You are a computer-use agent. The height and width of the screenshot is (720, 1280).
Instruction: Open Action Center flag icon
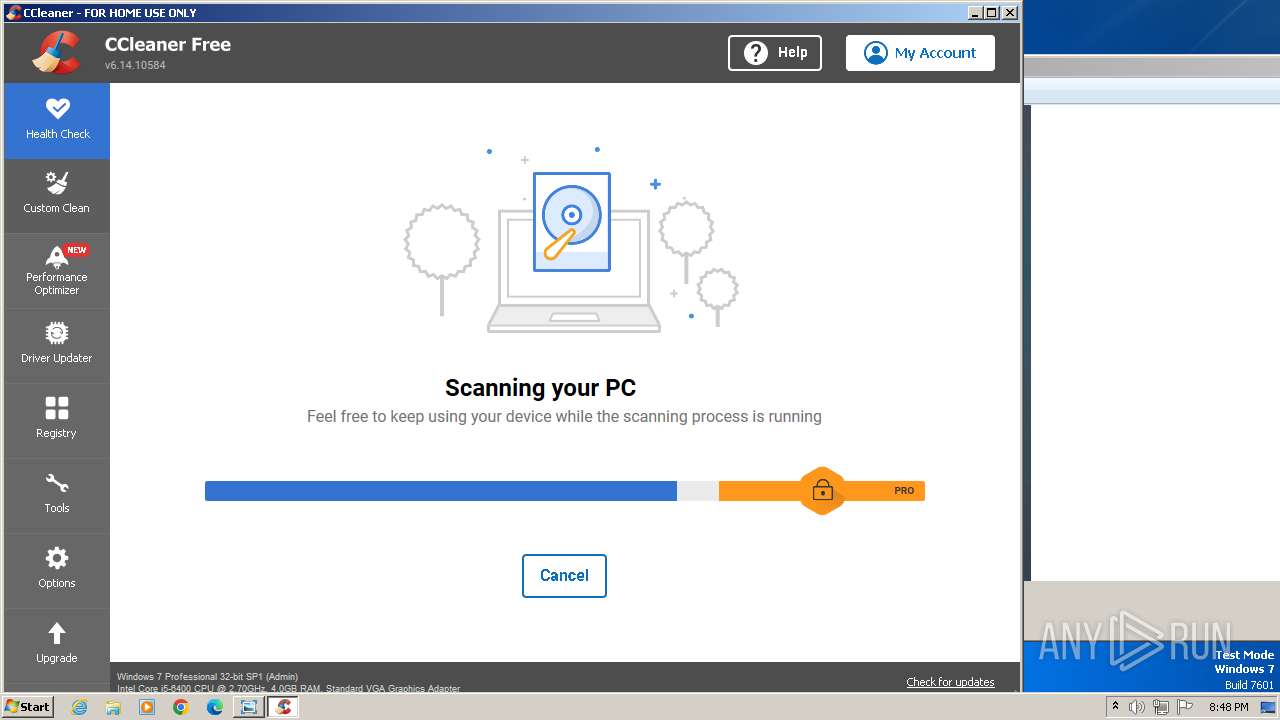[1185, 707]
